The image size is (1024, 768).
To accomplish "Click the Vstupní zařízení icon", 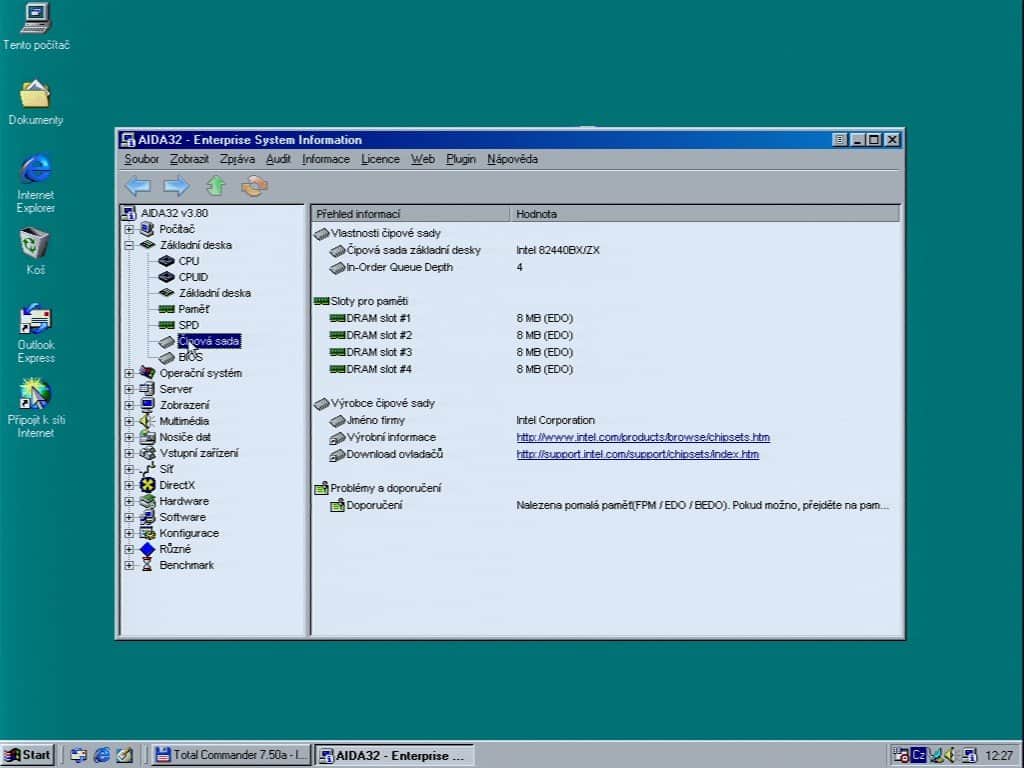I will coord(148,453).
